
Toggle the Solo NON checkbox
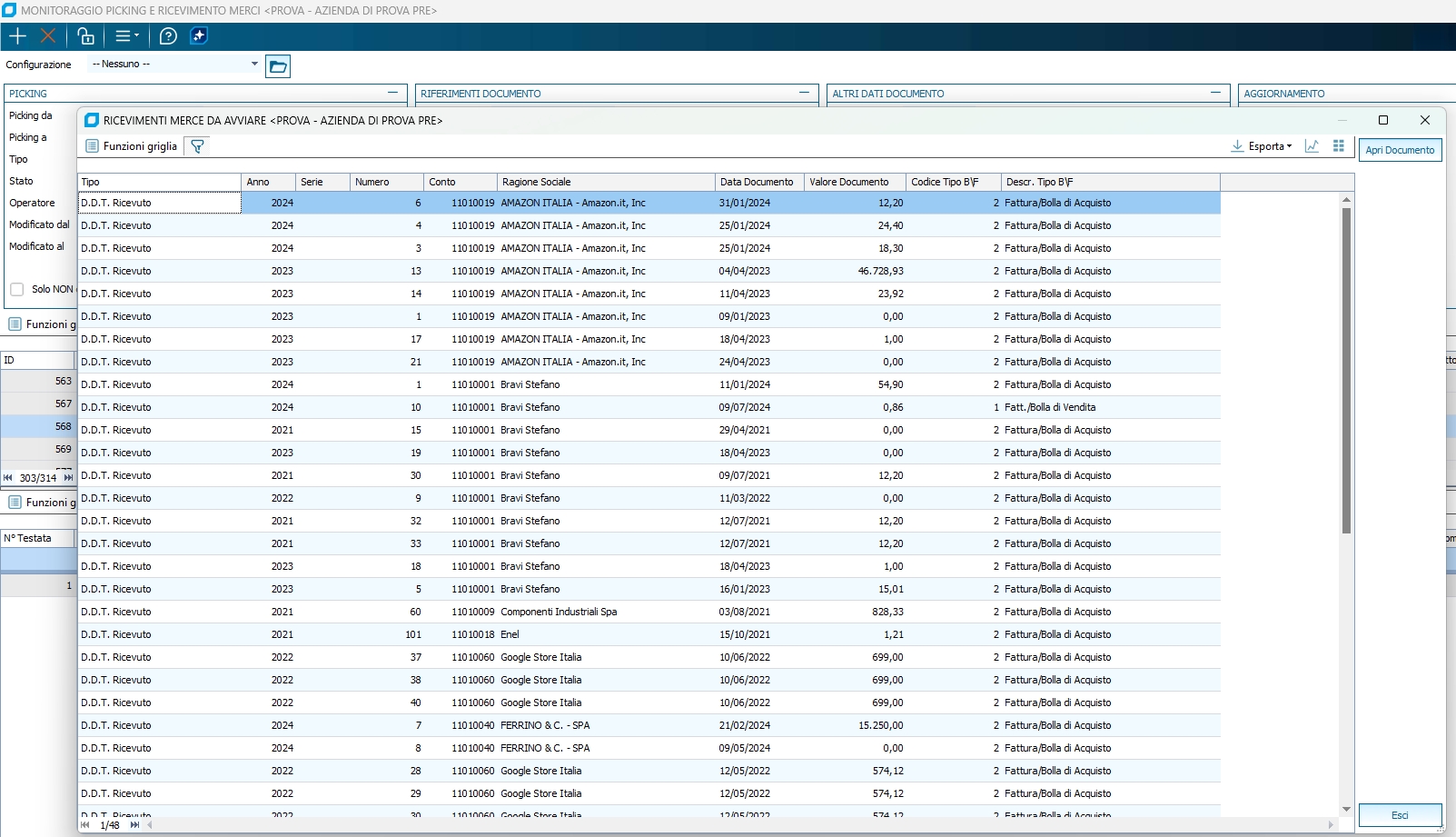pos(17,289)
